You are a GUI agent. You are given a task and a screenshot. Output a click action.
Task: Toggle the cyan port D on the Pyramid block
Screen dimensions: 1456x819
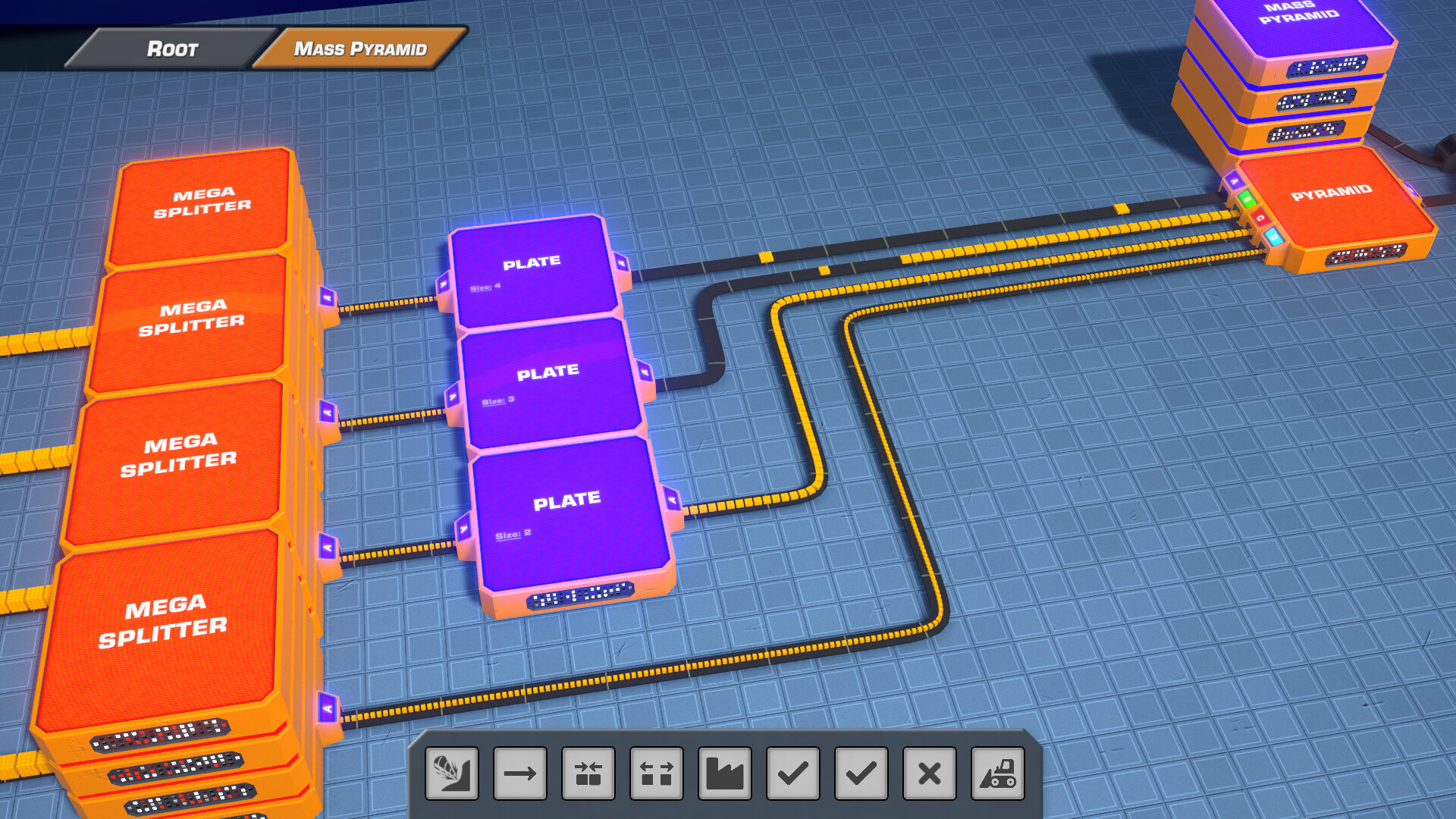coord(1272,237)
